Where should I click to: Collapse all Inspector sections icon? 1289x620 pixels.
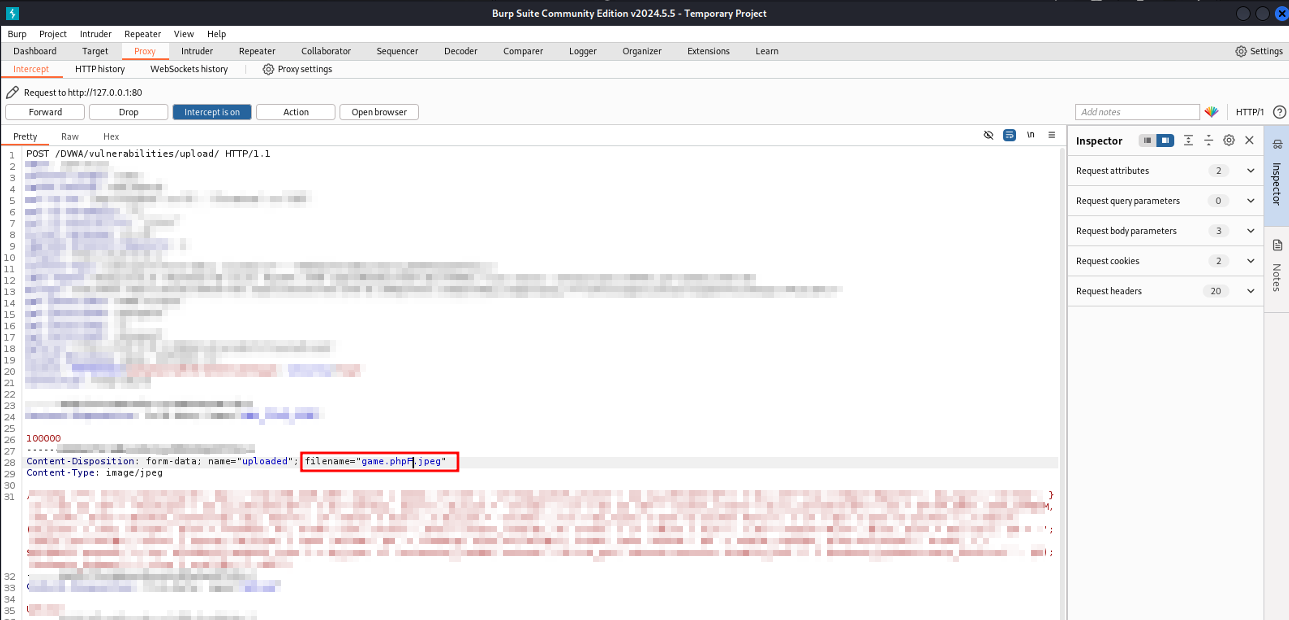[1208, 141]
